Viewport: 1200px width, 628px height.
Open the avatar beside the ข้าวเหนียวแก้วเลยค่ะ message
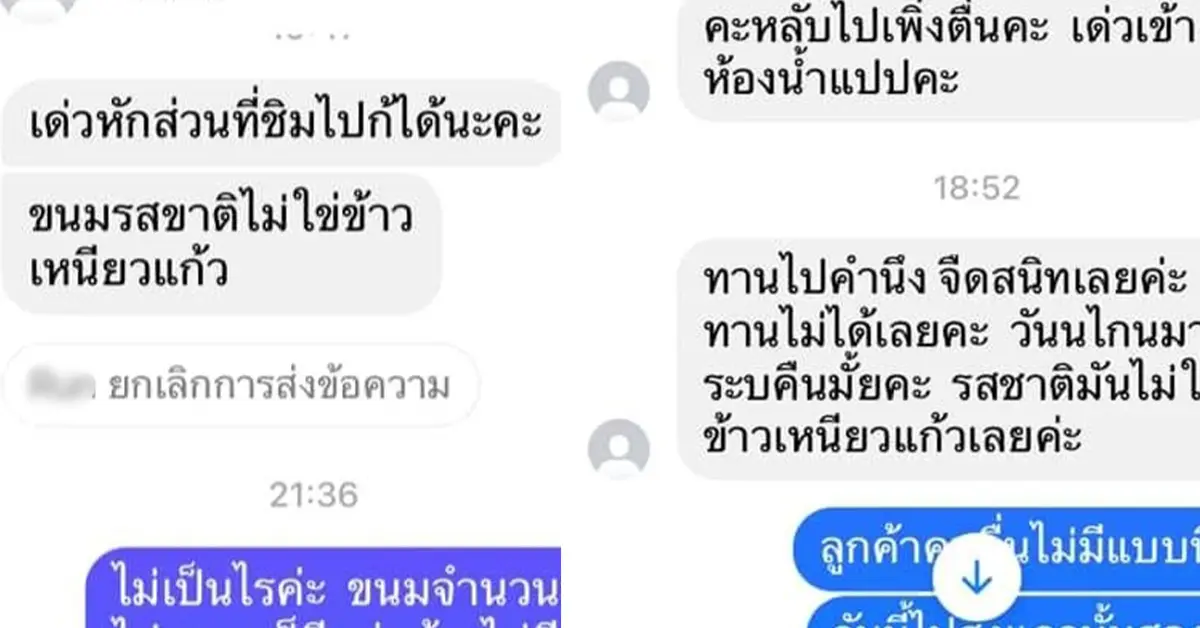click(618, 447)
